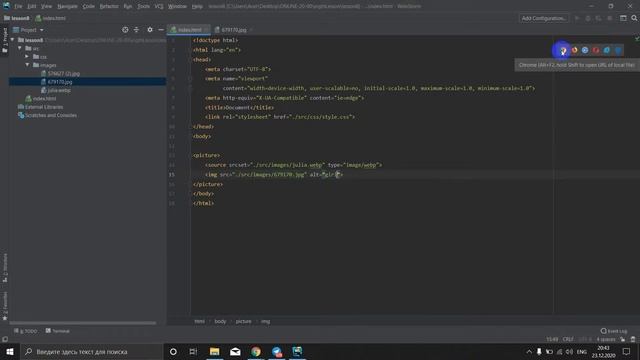Open the Structure side tool window
Screen dimensions: 640x360
click(x=5, y=267)
